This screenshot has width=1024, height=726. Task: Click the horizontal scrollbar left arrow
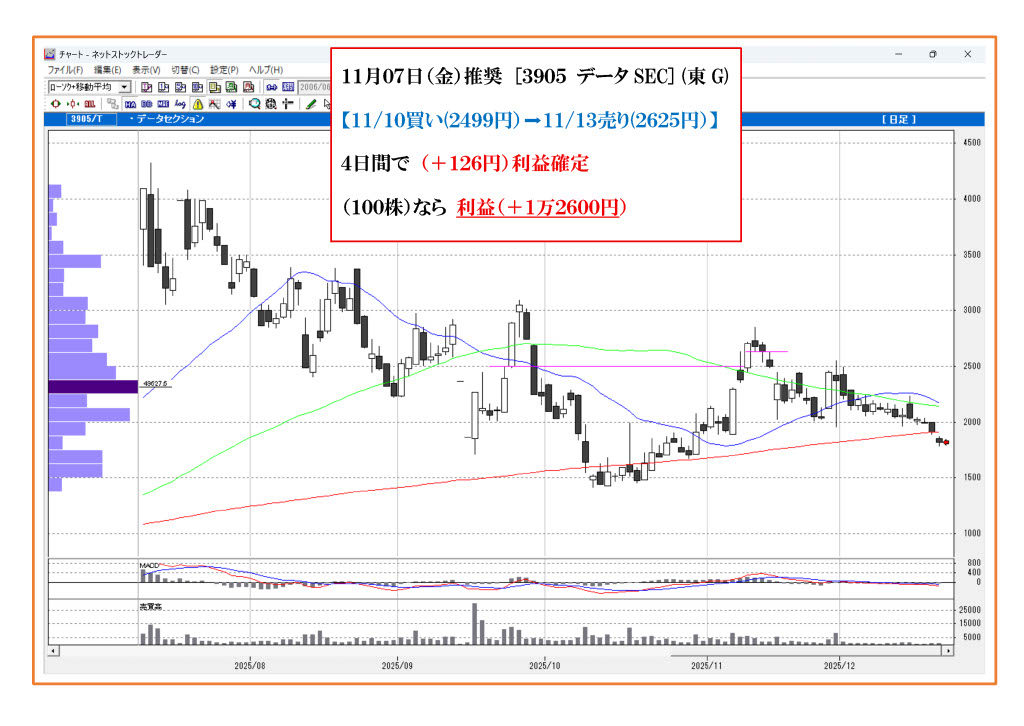(x=54, y=650)
